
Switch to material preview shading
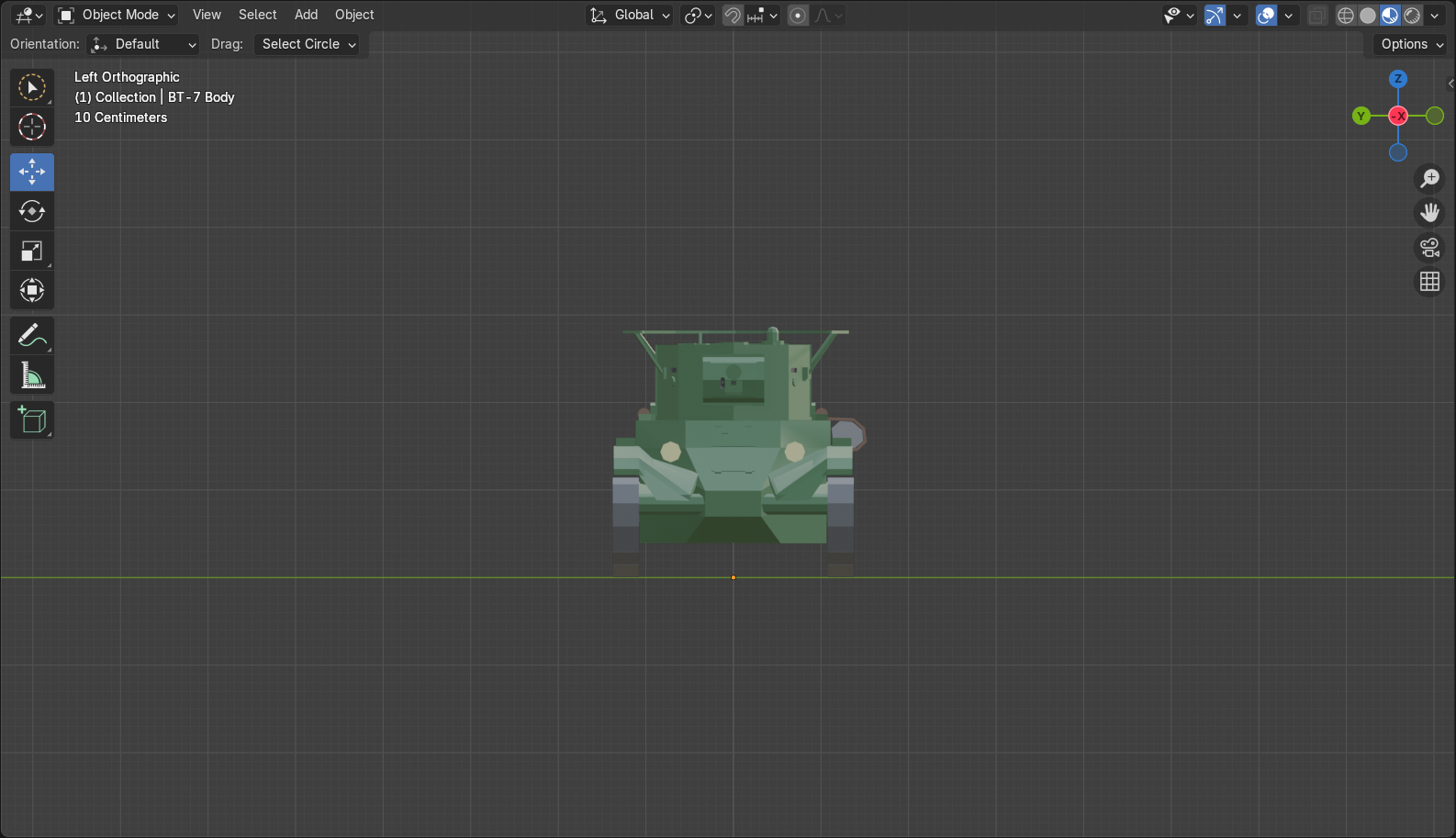[x=1390, y=15]
